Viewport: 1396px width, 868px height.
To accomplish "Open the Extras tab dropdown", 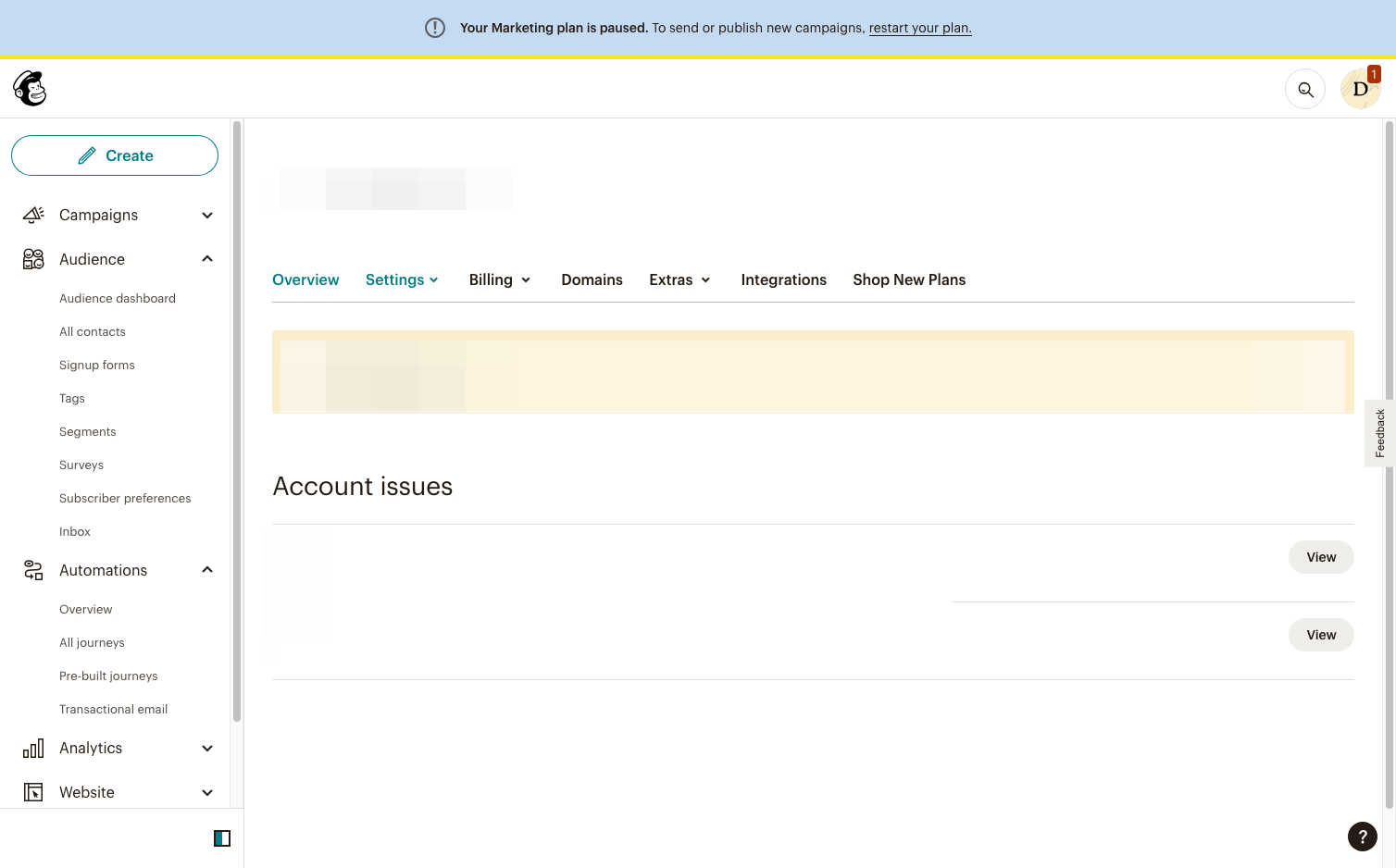I will pos(679,279).
